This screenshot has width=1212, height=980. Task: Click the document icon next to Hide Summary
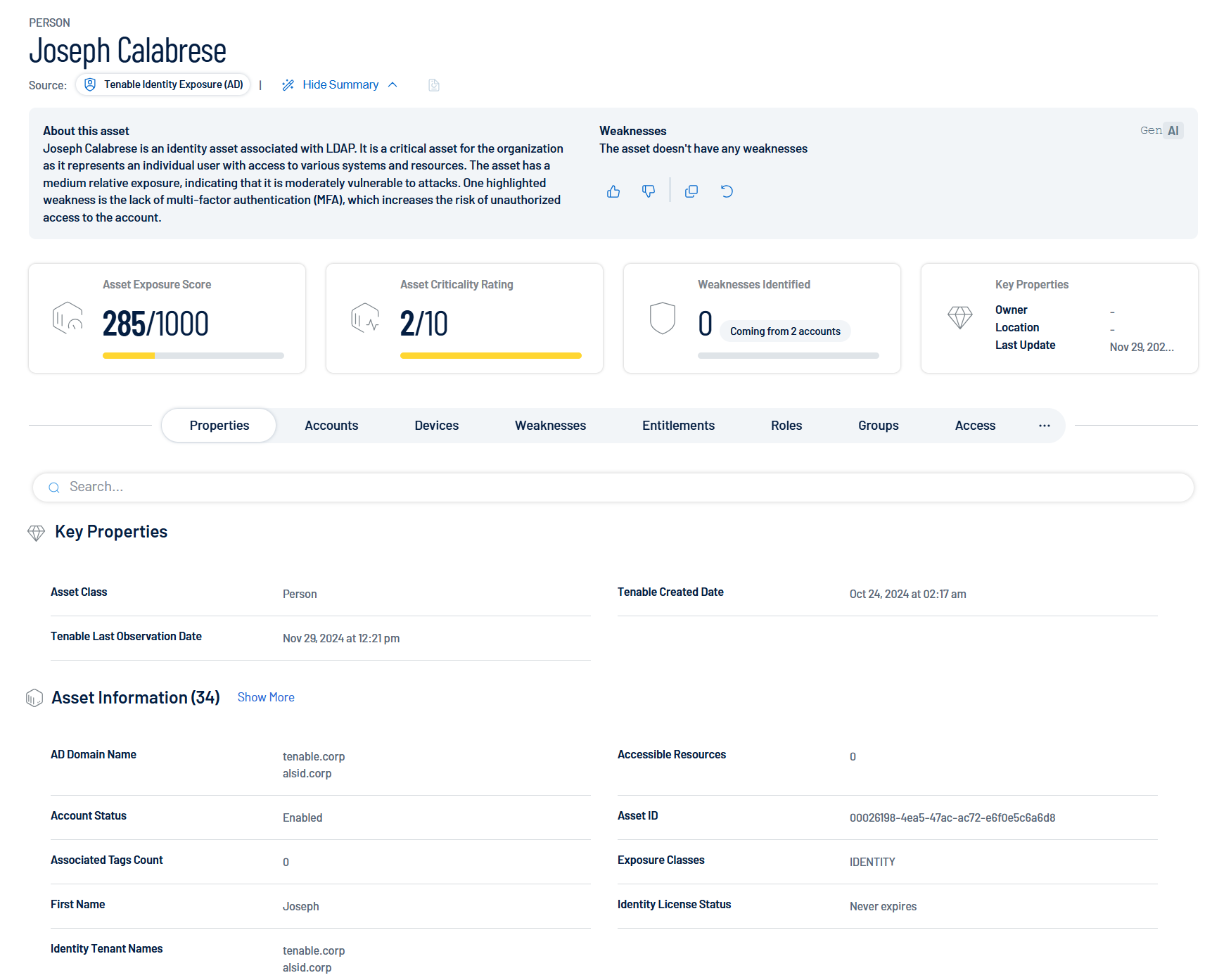tap(434, 85)
